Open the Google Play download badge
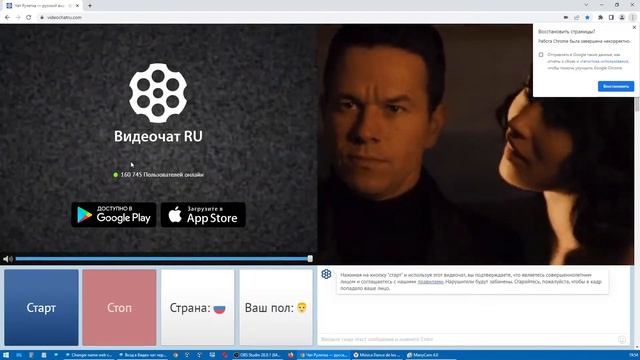 pos(114,215)
